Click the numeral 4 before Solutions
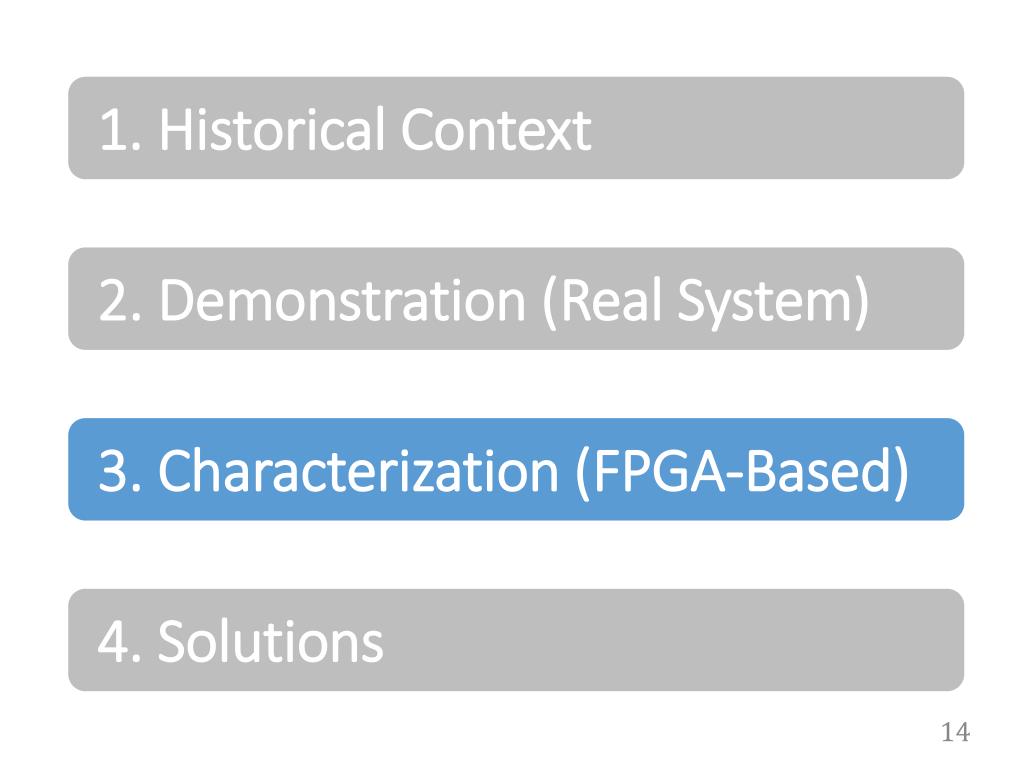The height and width of the screenshot is (768, 1024). pos(114,641)
